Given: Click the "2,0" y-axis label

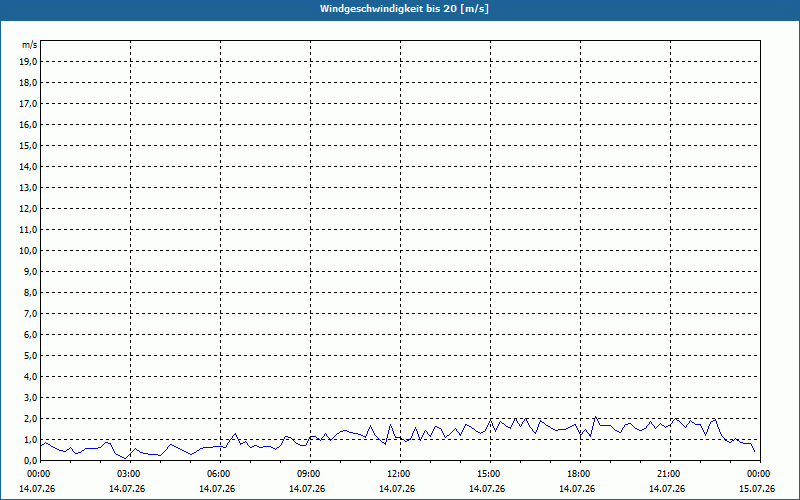Looking at the screenshot, I should (x=30, y=418).
